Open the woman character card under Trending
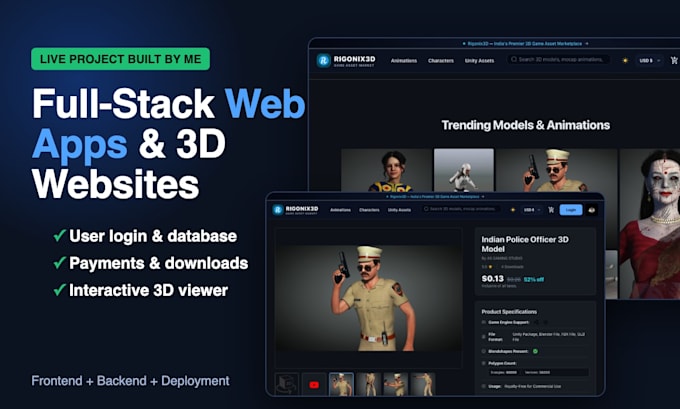The image size is (680, 409). point(386,170)
